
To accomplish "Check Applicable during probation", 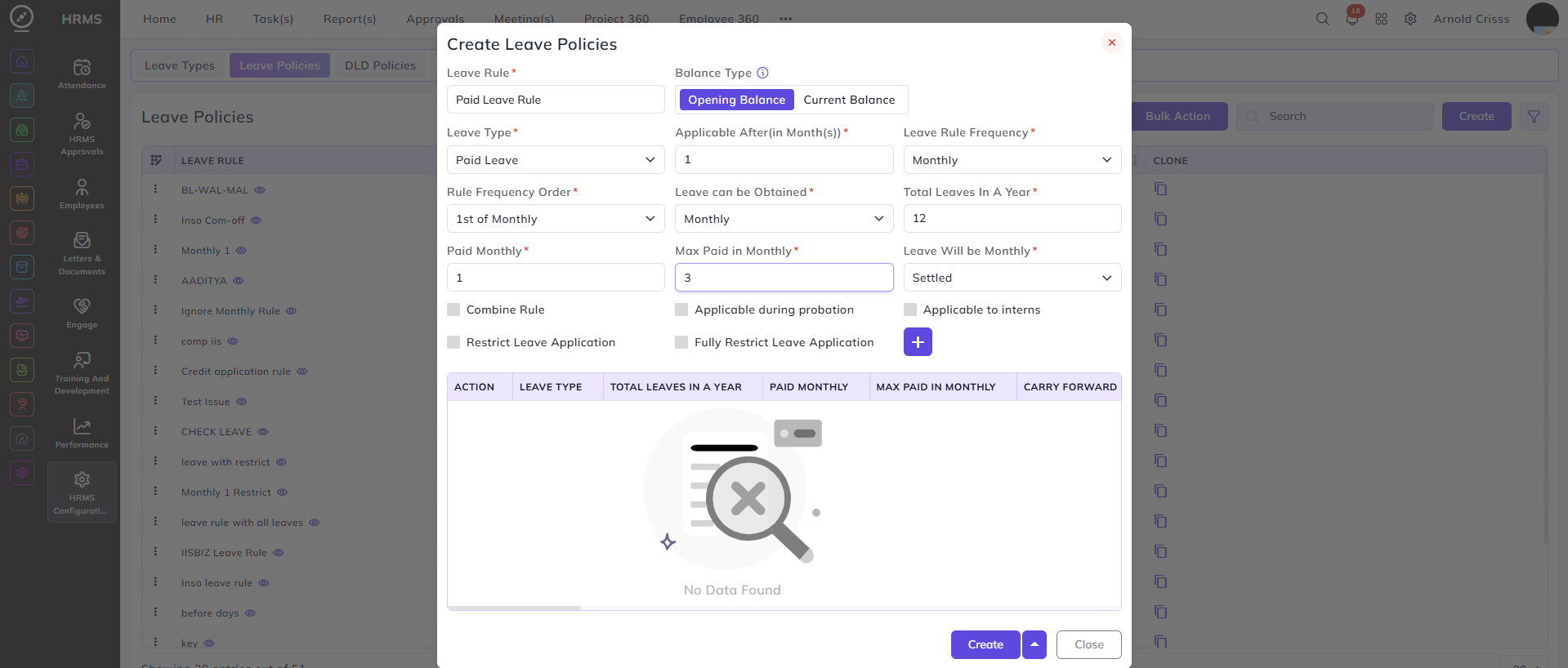I will tap(681, 310).
